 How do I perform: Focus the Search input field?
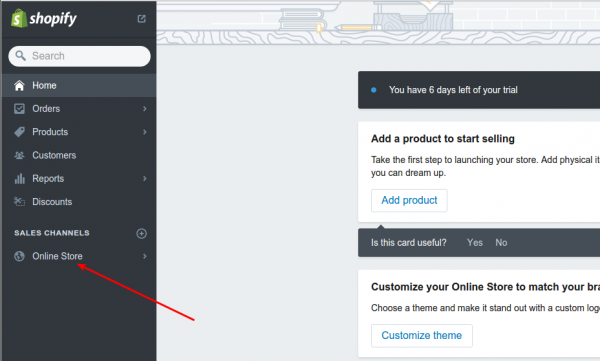point(80,56)
